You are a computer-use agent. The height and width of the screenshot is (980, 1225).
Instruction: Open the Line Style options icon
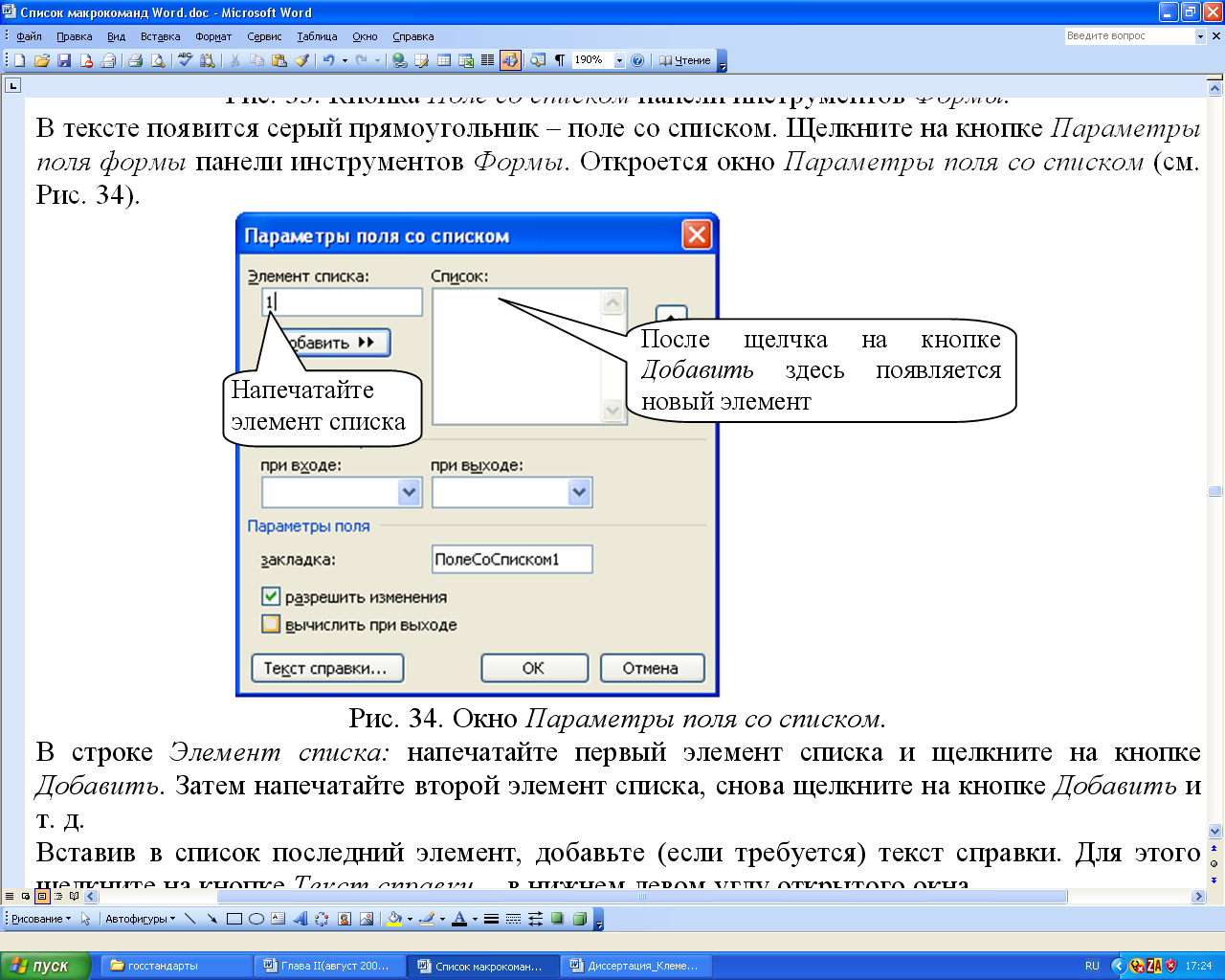point(491,919)
